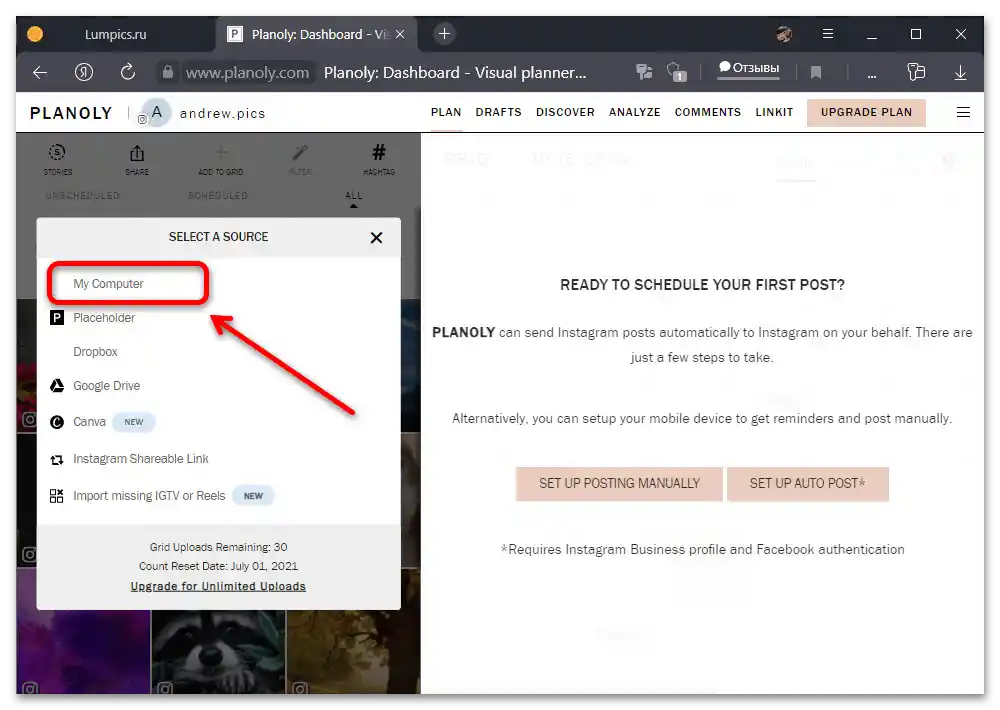The image size is (1000, 710).
Task: Choose Instagram Shareable Link option
Action: tap(141, 459)
